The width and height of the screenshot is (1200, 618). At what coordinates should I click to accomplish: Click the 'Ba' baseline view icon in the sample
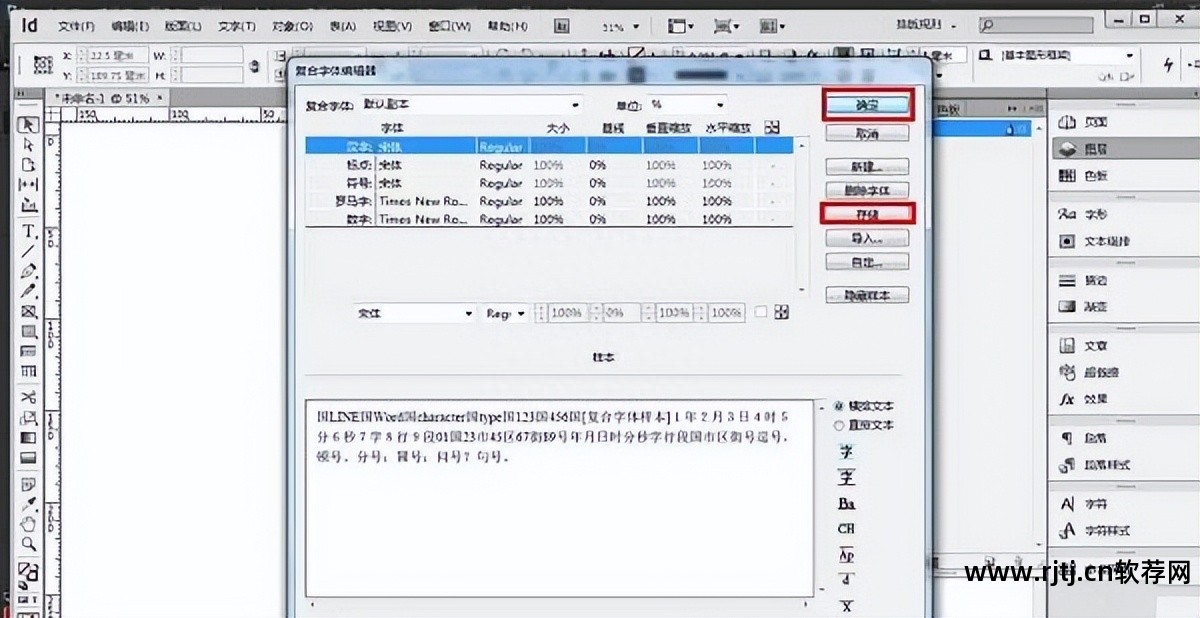point(846,503)
